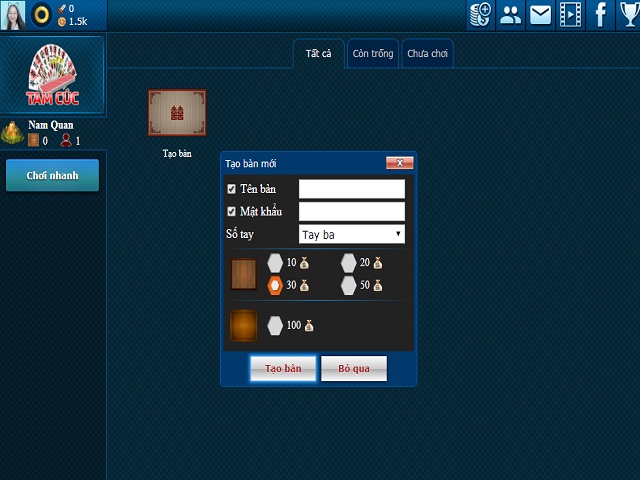Click the Bỏ qua button
Image resolution: width=640 pixels, height=480 pixels.
tap(353, 369)
